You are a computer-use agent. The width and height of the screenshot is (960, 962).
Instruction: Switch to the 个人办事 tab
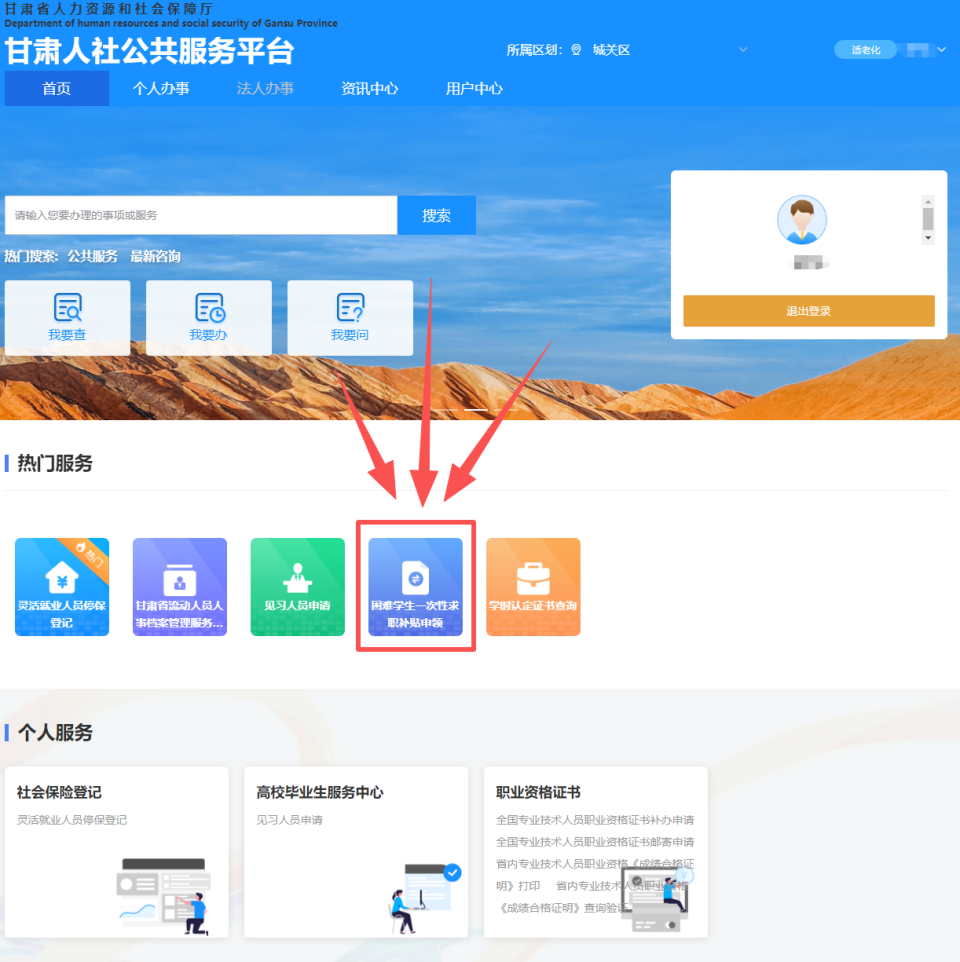coord(161,88)
